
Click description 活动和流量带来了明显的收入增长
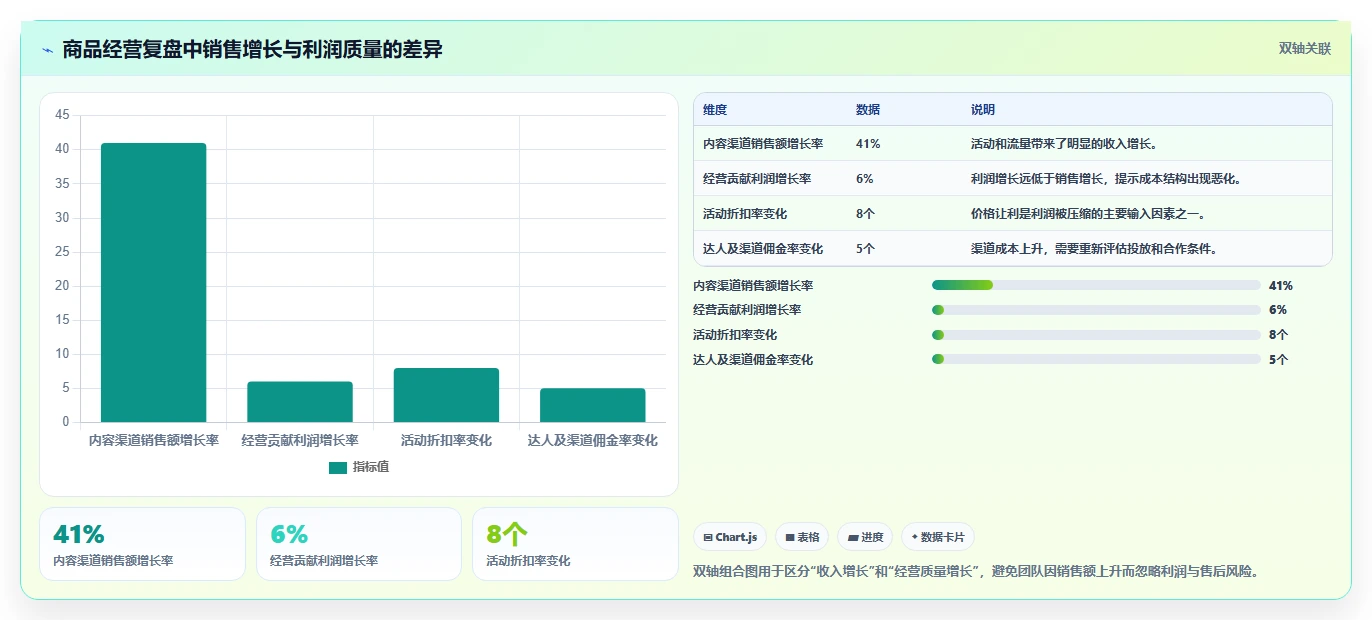1064,144
